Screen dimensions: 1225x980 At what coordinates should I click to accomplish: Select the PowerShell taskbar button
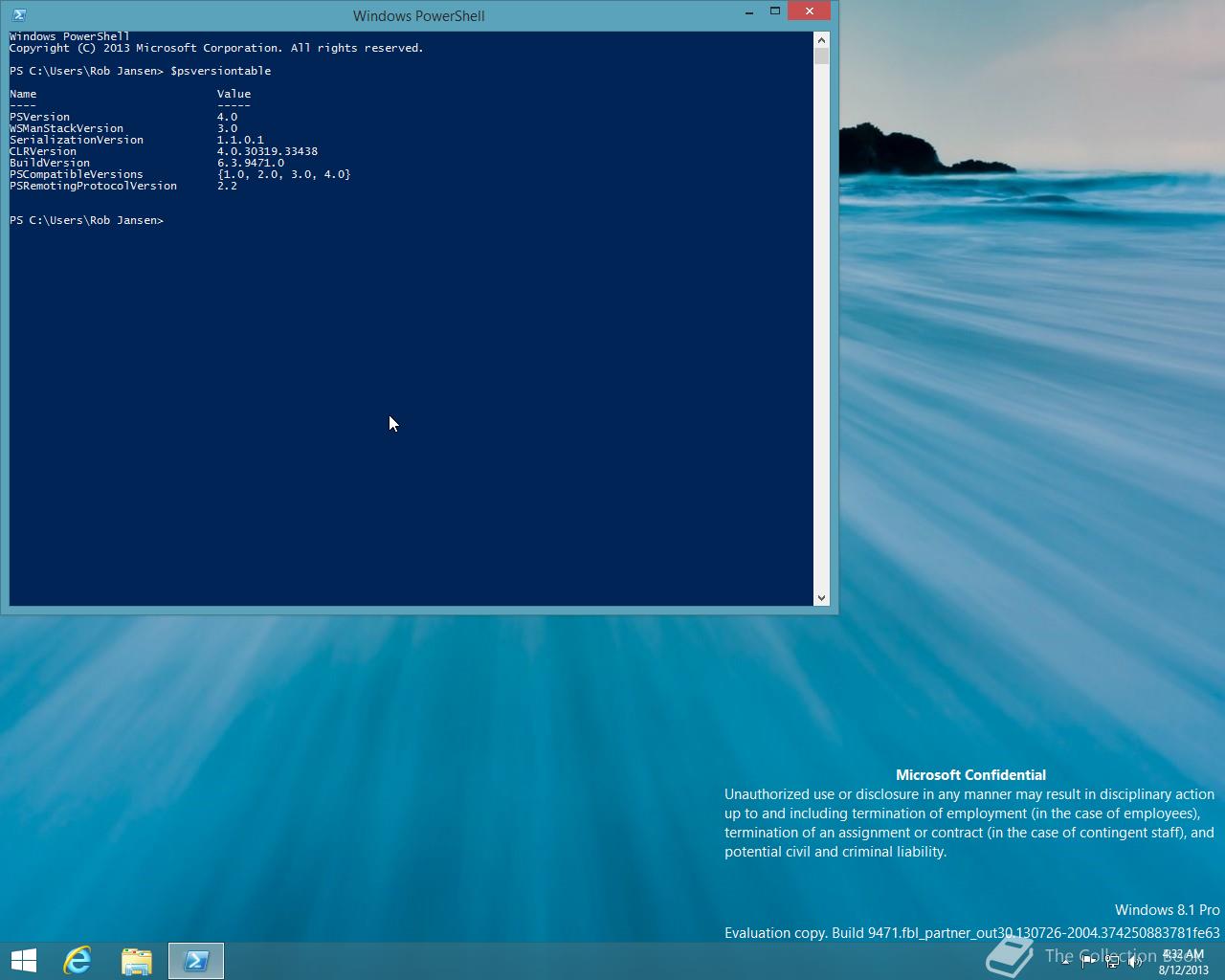196,961
